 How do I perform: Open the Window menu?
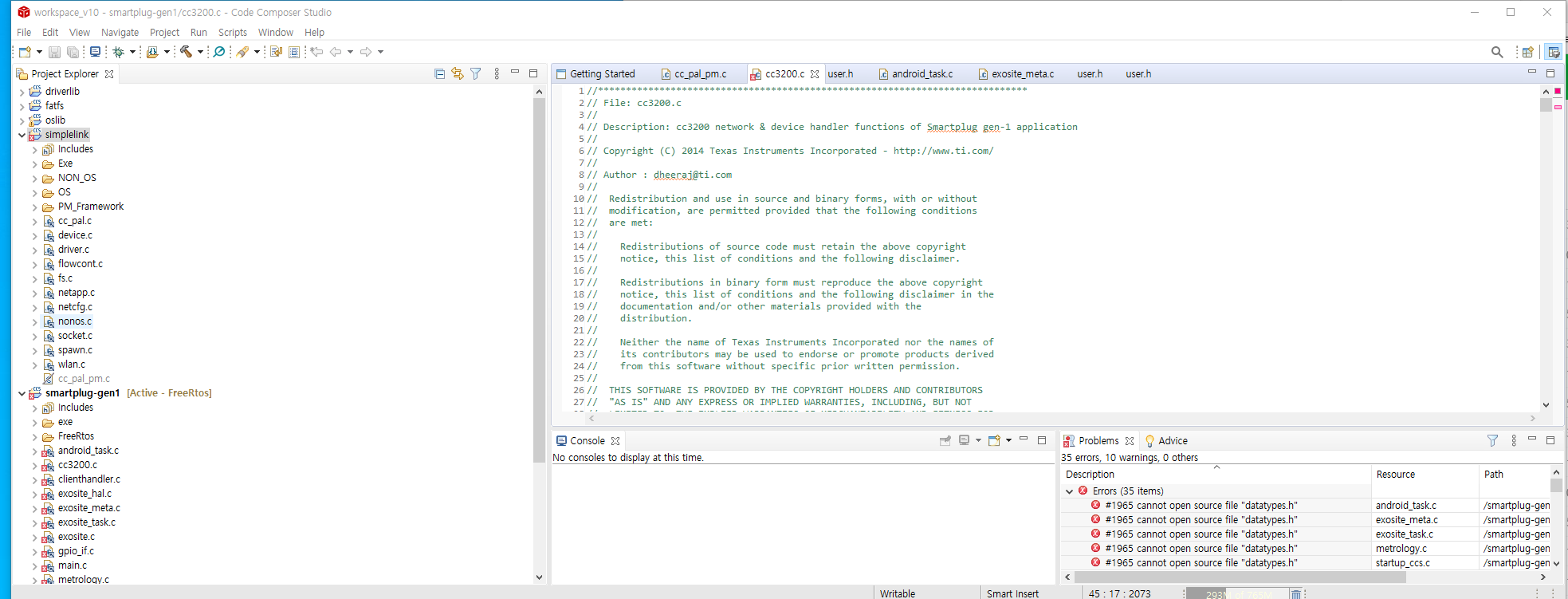tap(276, 33)
